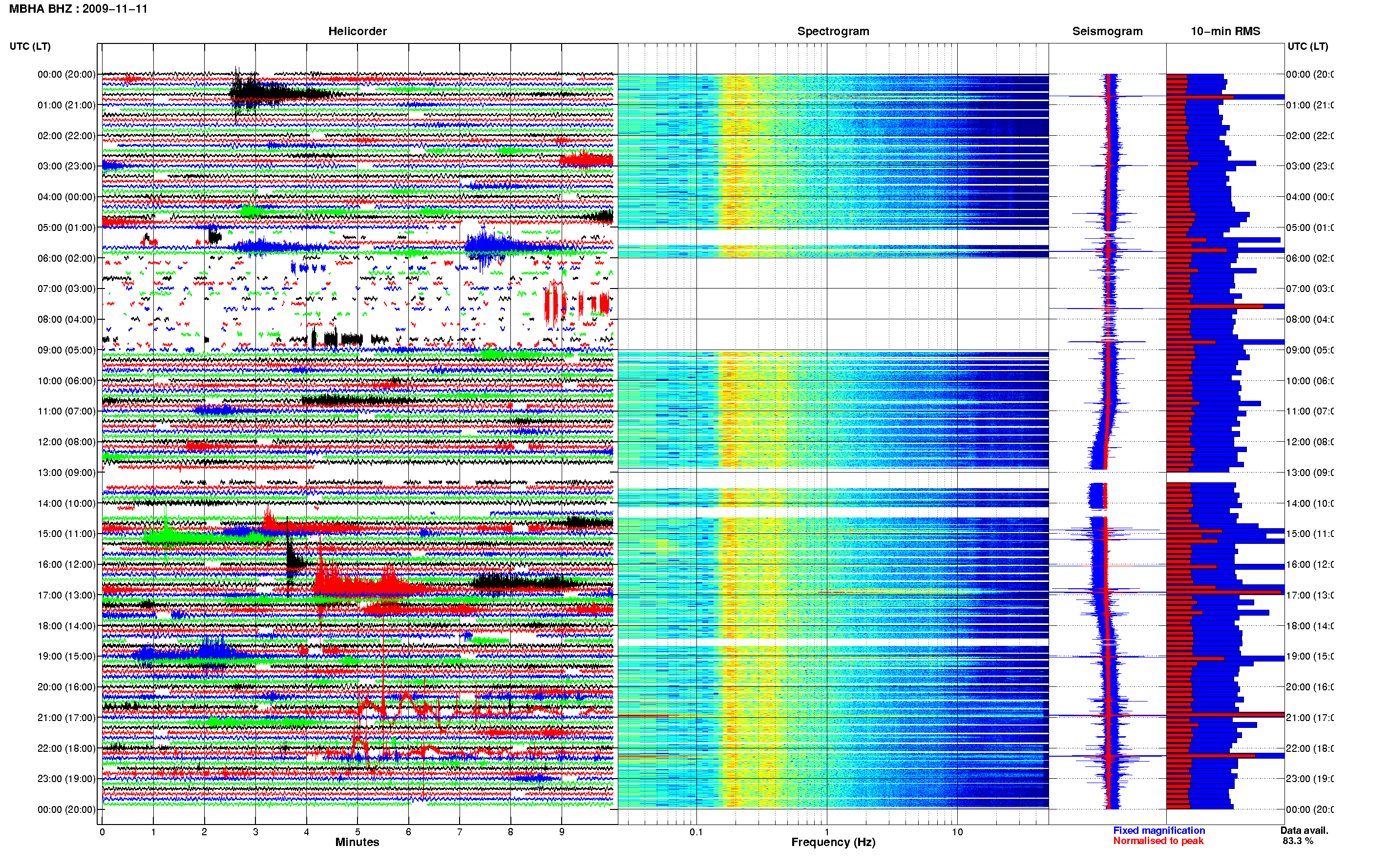Click tick label 3 on the Minutes axis
1389x868 pixels.
(255, 832)
